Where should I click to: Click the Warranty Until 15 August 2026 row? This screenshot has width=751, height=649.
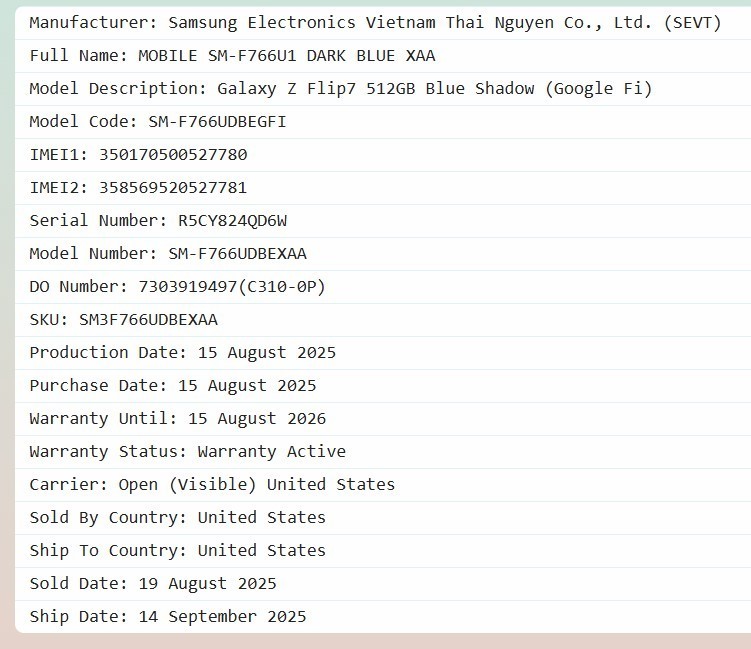coord(177,419)
